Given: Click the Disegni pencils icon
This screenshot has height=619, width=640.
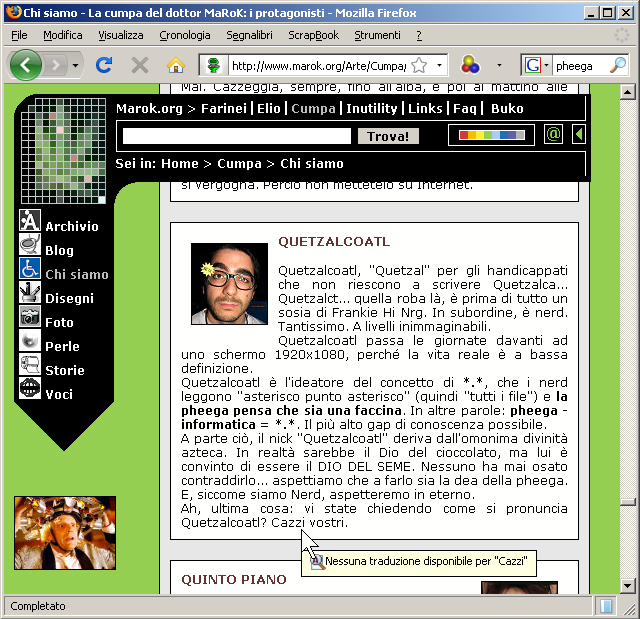Looking at the screenshot, I should pyautogui.click(x=30, y=294).
